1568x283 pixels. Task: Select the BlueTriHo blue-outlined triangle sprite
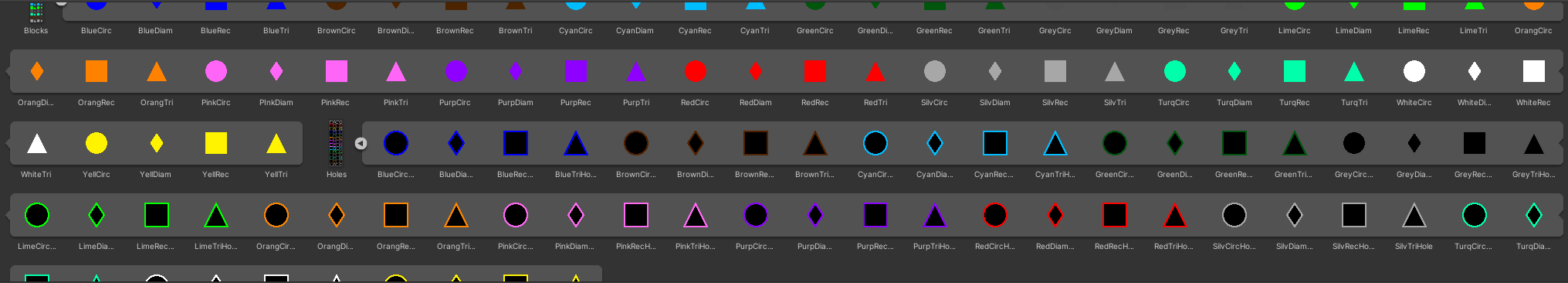tap(575, 143)
